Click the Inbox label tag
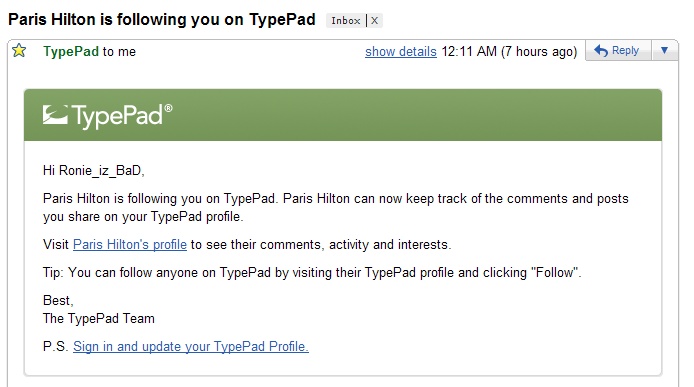 (x=346, y=20)
